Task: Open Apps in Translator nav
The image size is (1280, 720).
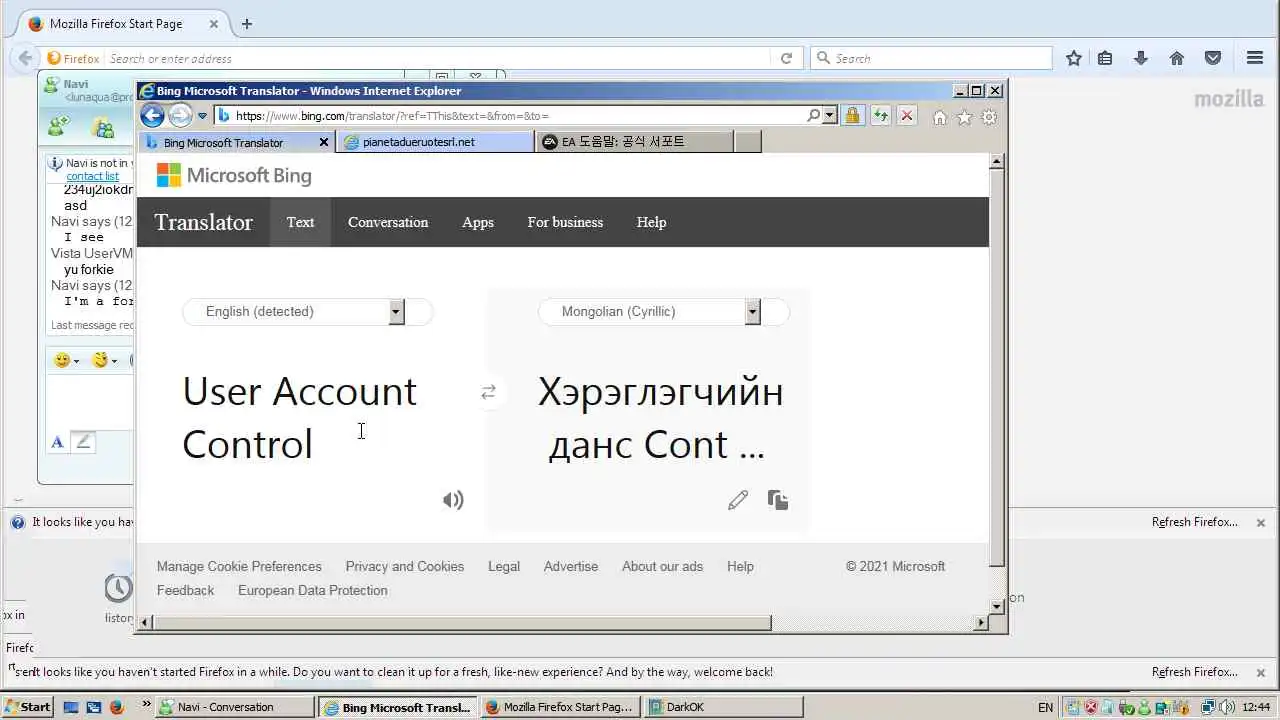Action: coord(478,222)
